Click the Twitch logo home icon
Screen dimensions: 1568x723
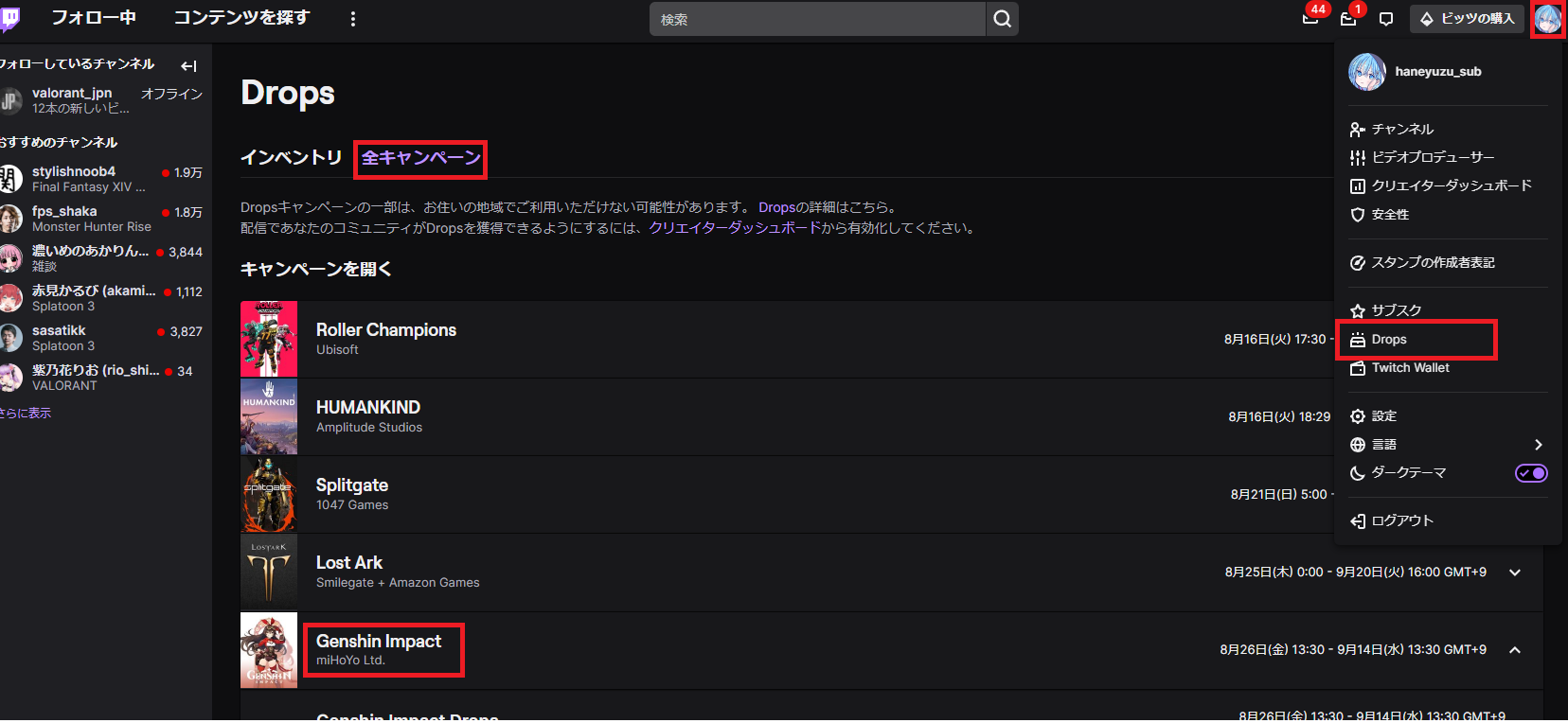[9, 19]
